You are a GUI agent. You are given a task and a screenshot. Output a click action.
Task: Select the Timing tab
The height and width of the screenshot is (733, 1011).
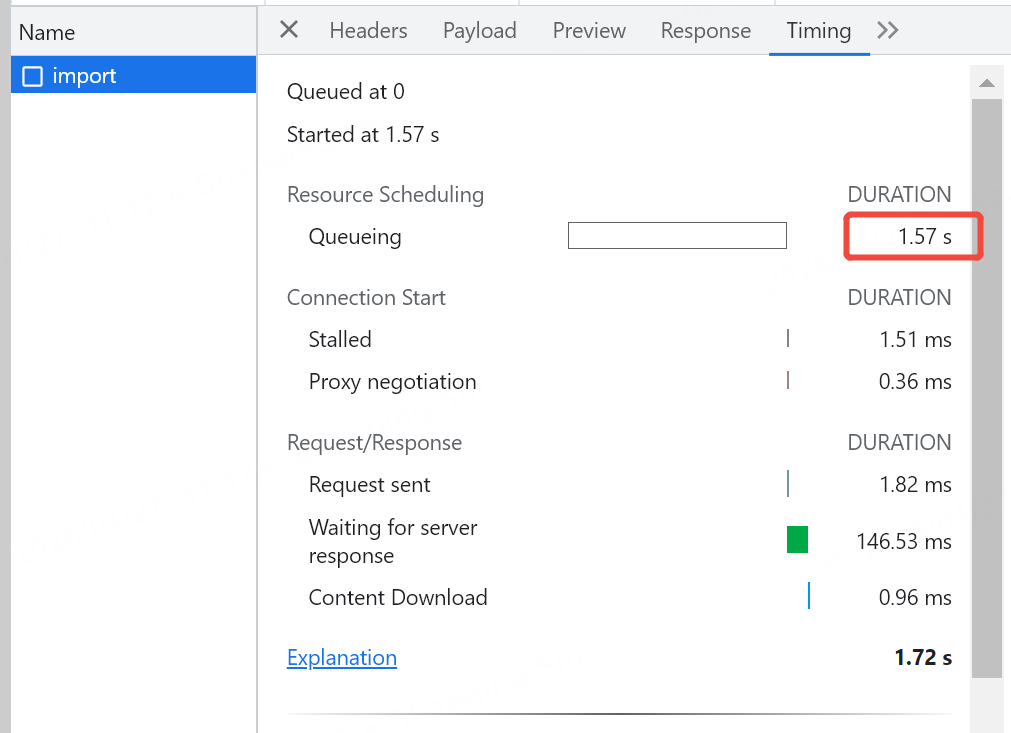818,31
